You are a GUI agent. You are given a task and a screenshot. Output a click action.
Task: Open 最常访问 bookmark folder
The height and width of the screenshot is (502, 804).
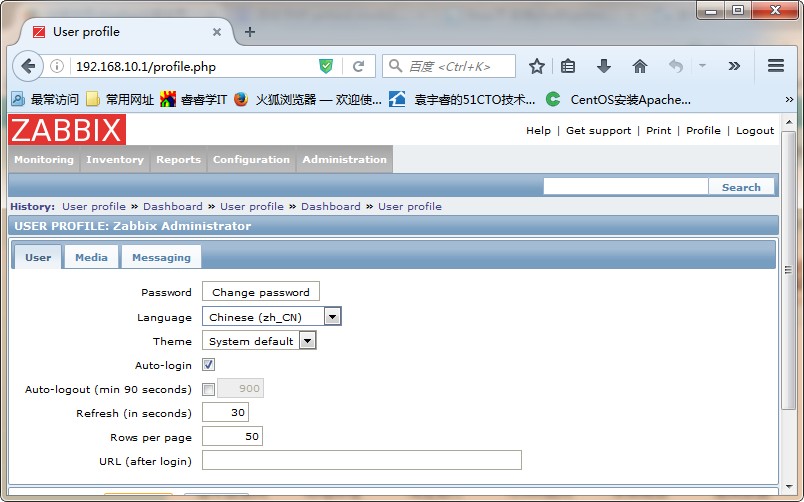coord(45,99)
